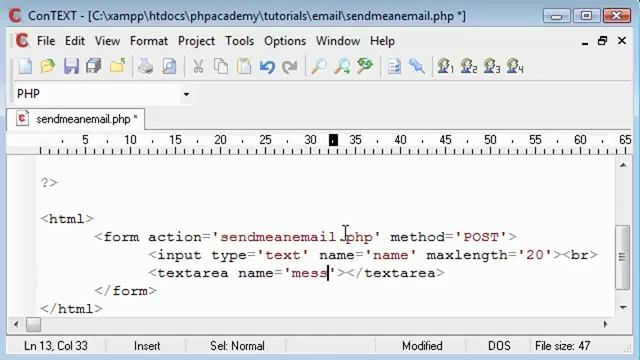Copy selection using copy icon
This screenshot has height=360, width=640.
(221, 66)
